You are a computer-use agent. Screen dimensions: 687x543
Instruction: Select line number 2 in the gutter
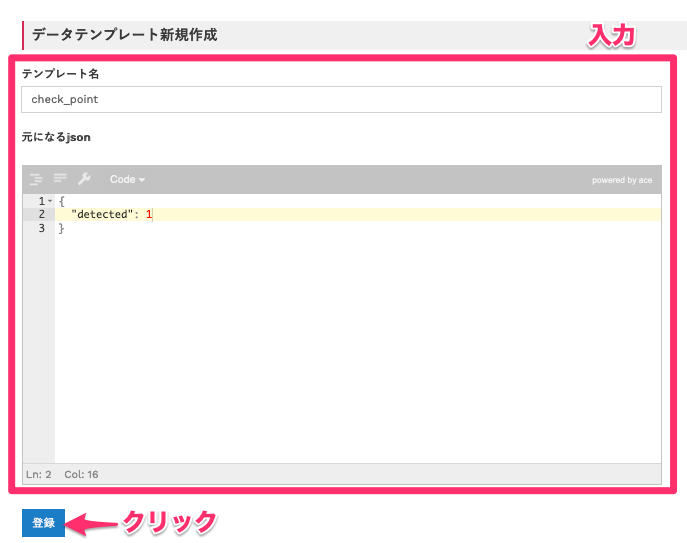click(x=42, y=214)
